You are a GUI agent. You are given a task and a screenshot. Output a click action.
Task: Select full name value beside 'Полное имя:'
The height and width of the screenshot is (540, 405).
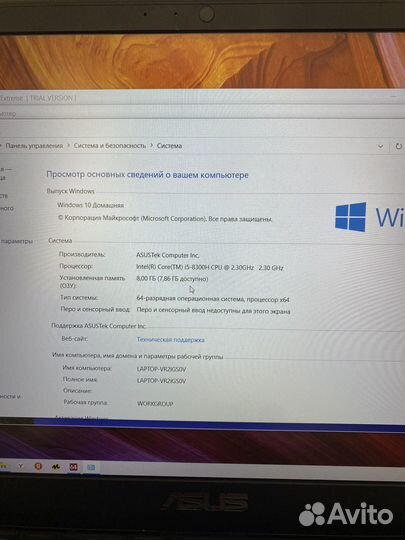coord(161,381)
